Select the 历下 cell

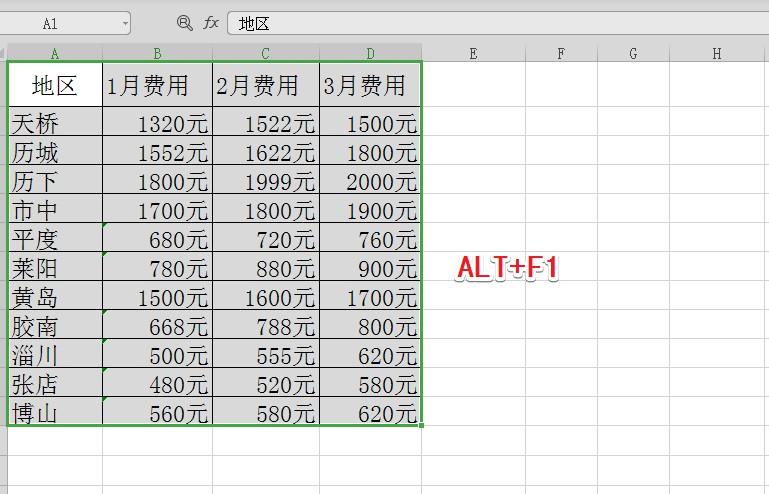pos(55,179)
